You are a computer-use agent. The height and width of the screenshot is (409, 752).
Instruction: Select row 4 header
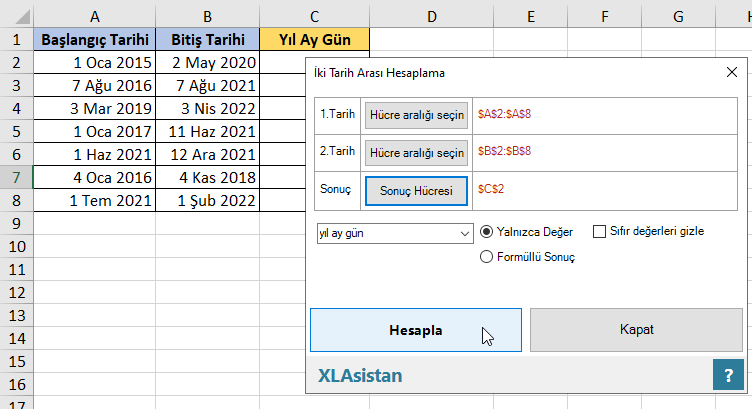pyautogui.click(x=16, y=108)
